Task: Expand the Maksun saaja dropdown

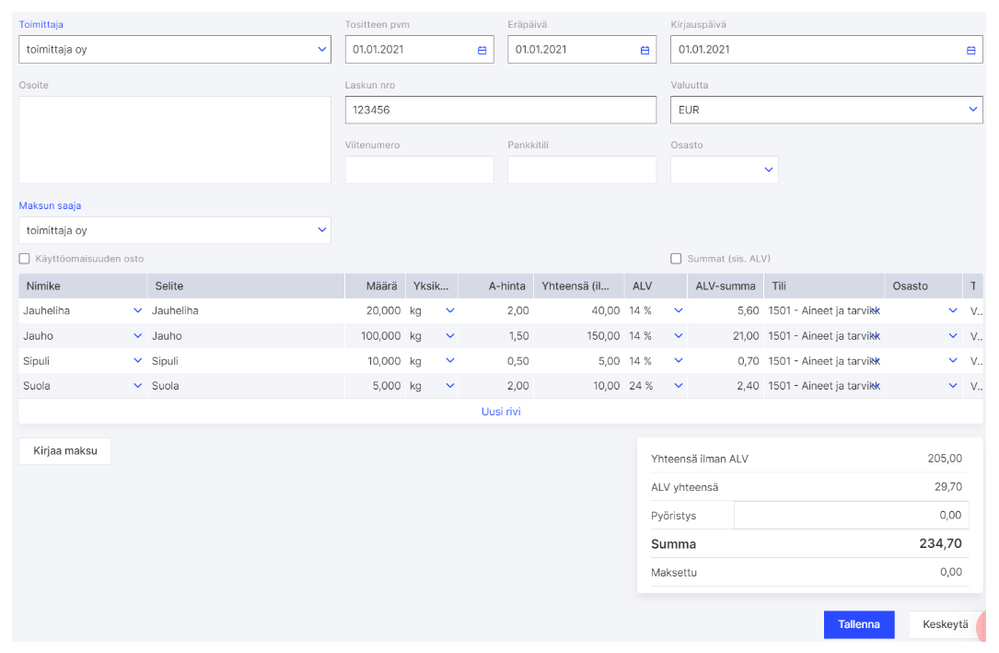Action: tap(322, 230)
